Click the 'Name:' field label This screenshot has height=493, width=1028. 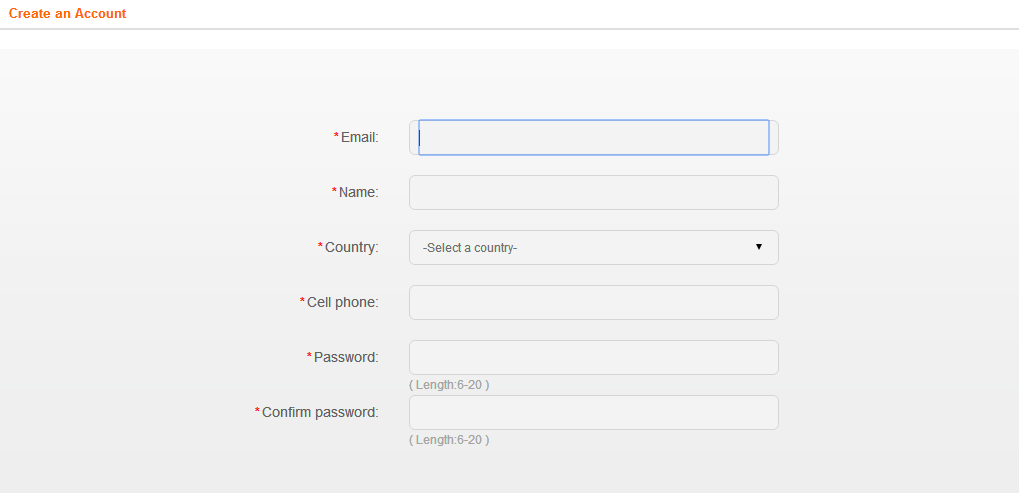coord(359,193)
